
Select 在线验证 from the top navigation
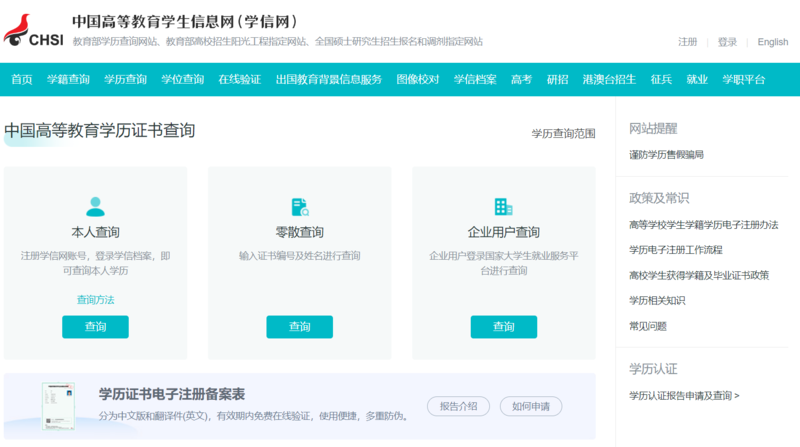pyautogui.click(x=240, y=79)
